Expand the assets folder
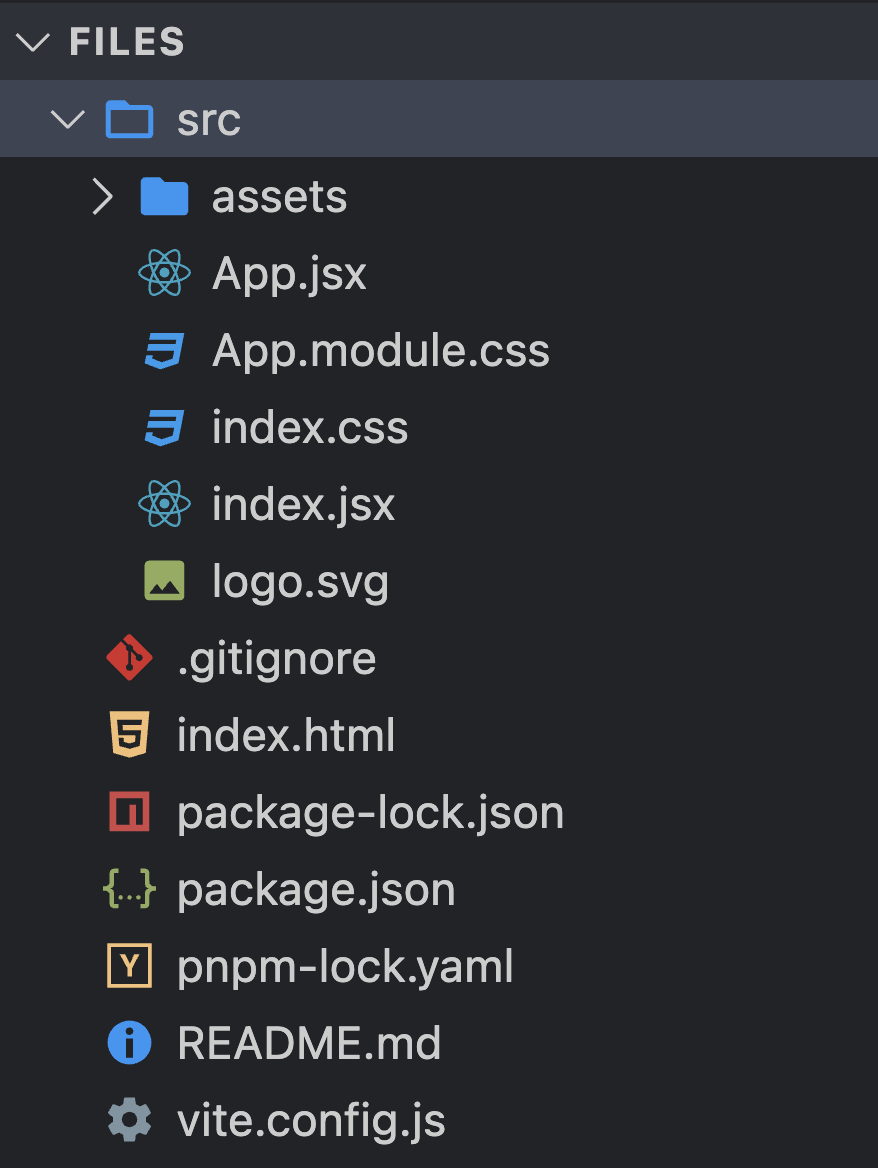Image resolution: width=878 pixels, height=1168 pixels. tap(102, 196)
